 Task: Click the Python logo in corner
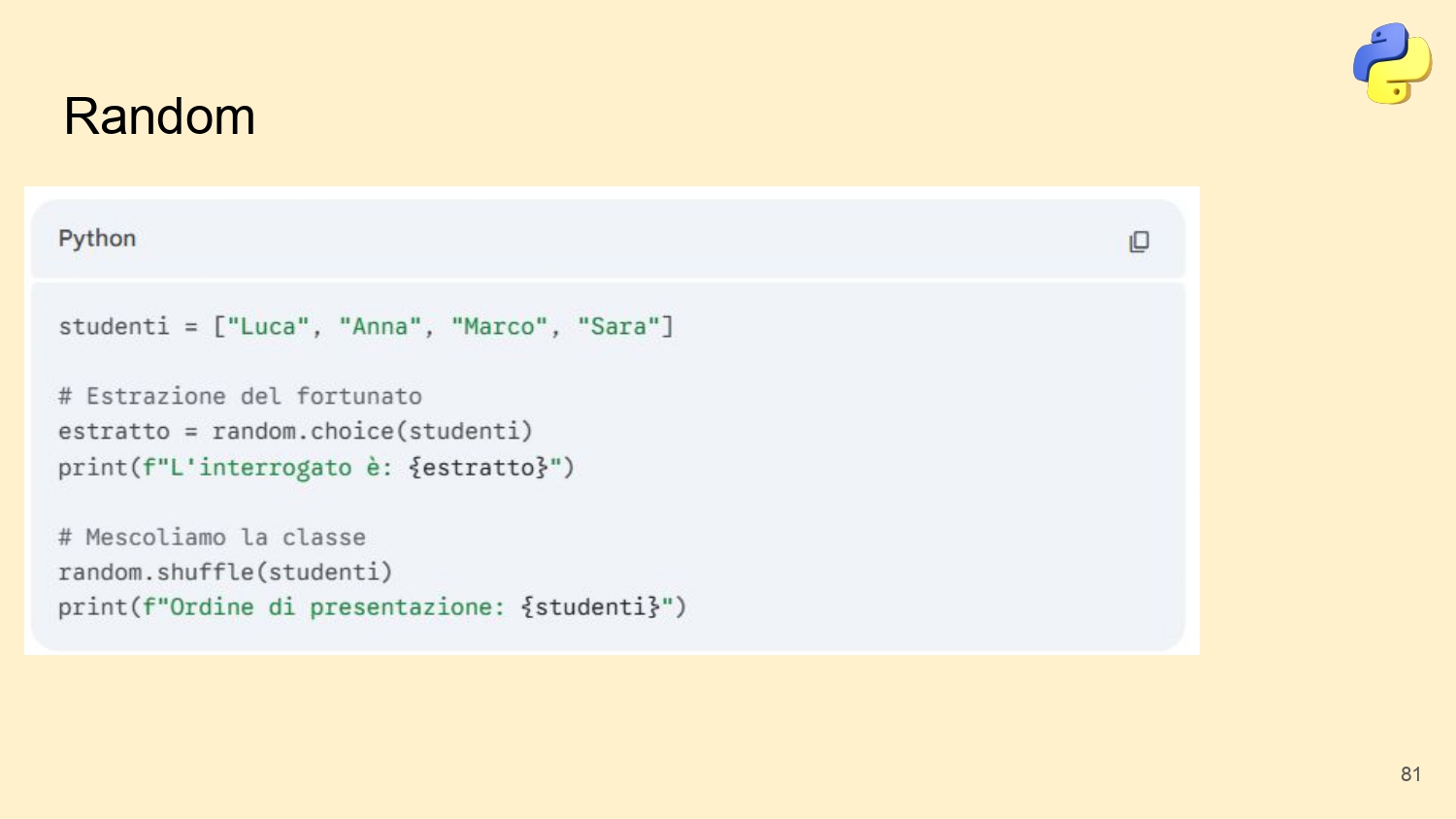pos(1392,63)
